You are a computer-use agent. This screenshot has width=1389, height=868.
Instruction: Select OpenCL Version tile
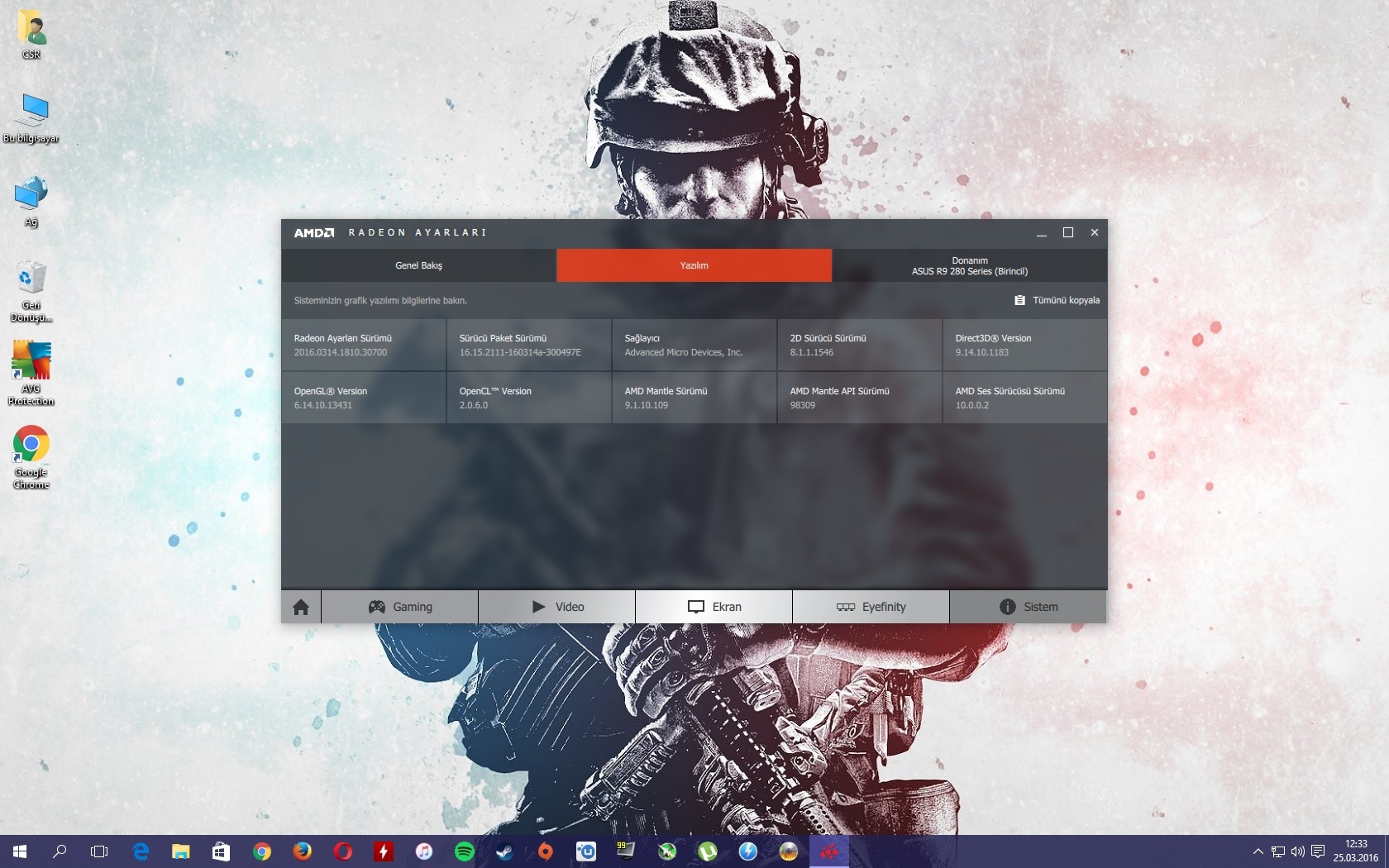[529, 398]
